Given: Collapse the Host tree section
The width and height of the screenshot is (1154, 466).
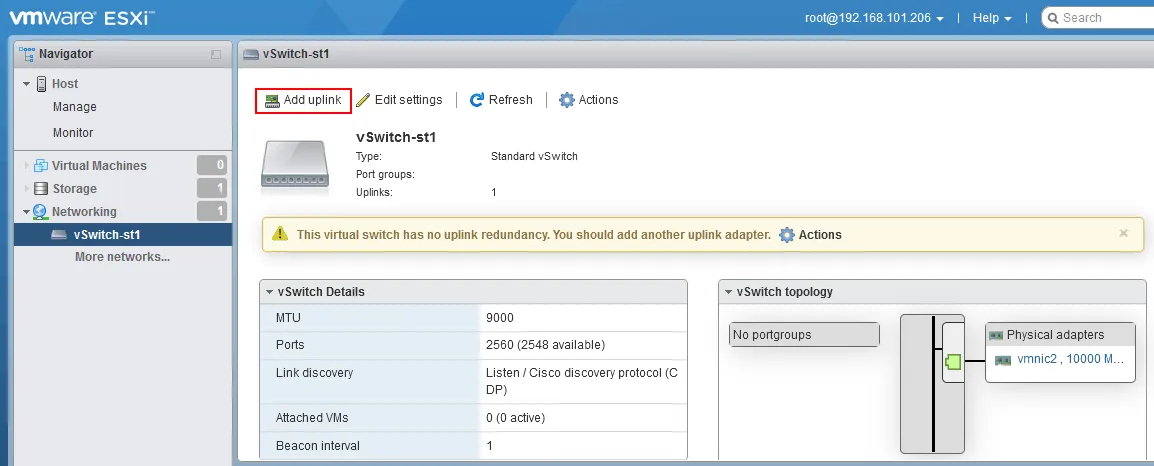Looking at the screenshot, I should [27, 84].
